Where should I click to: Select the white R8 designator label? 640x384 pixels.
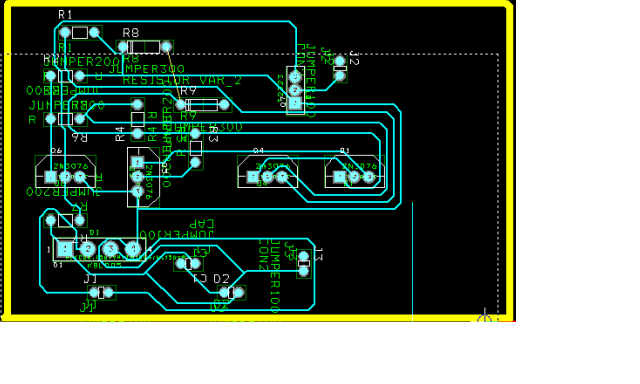pos(131,33)
